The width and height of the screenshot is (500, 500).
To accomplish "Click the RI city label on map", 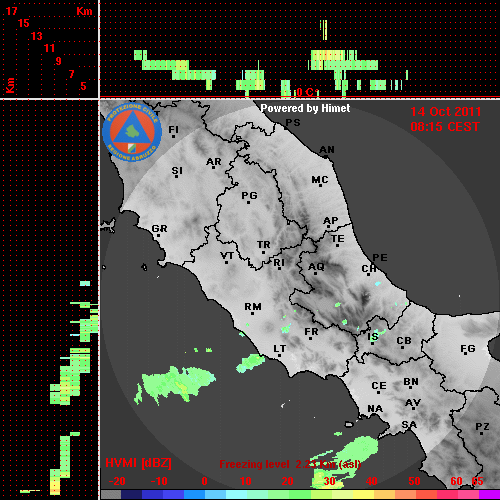I will click(279, 262).
